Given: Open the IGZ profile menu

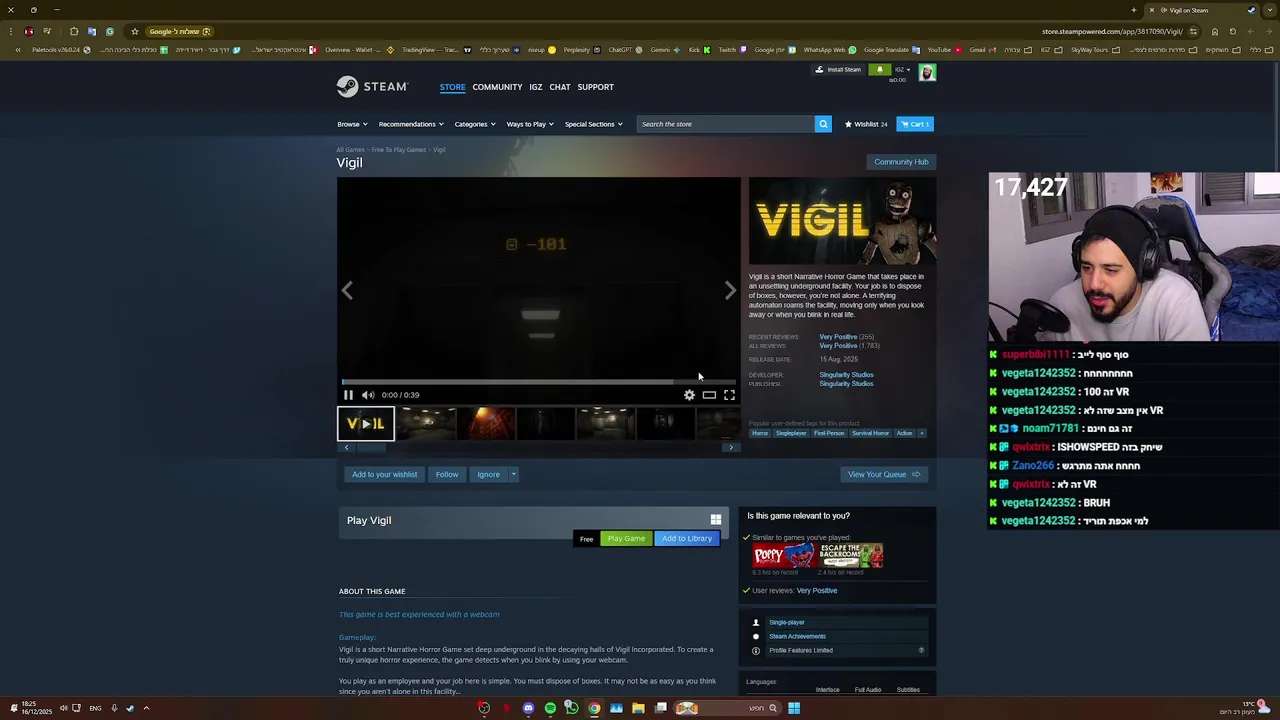Looking at the screenshot, I should pyautogui.click(x=536, y=87).
